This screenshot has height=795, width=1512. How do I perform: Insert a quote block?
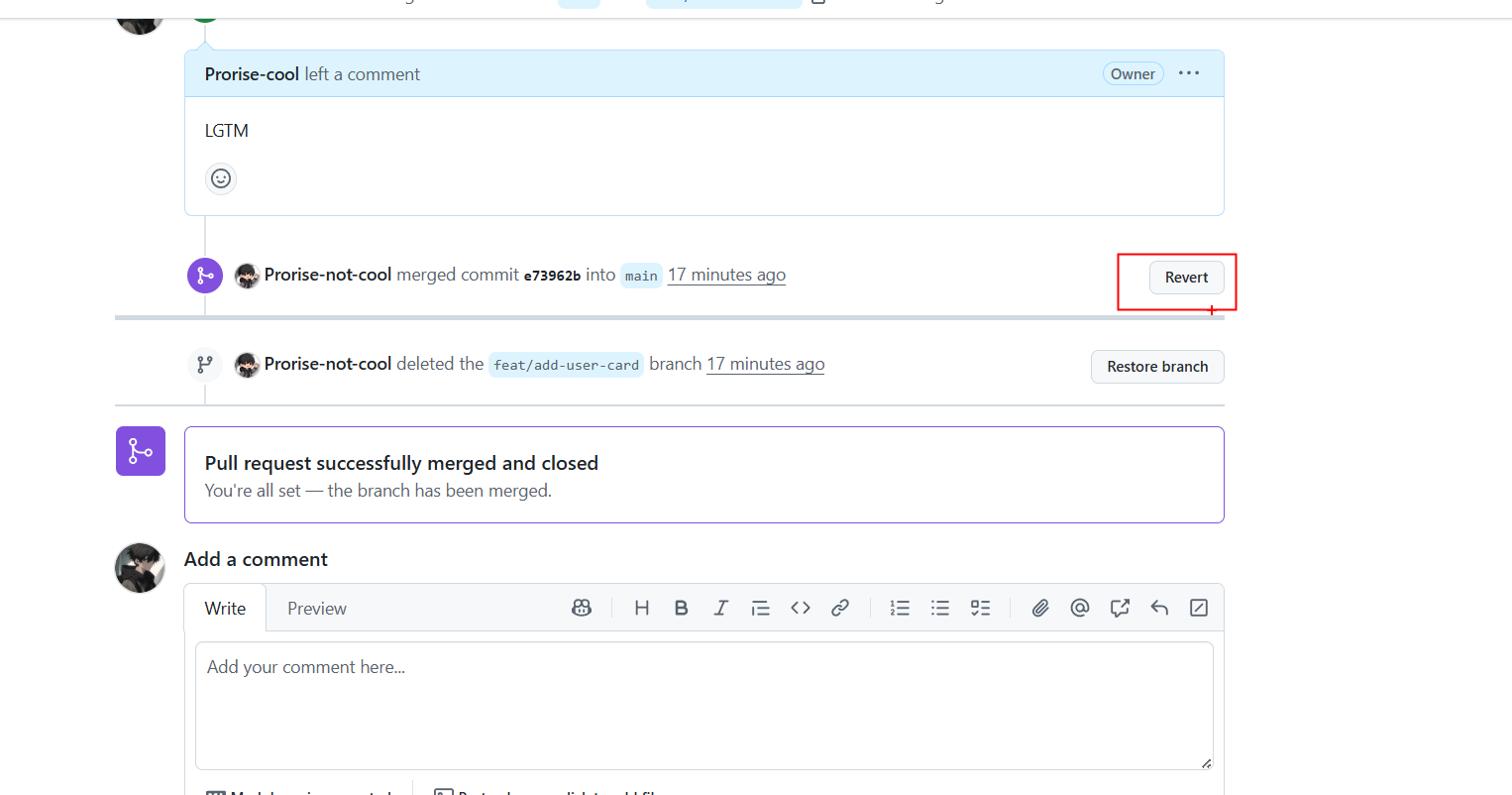click(761, 608)
